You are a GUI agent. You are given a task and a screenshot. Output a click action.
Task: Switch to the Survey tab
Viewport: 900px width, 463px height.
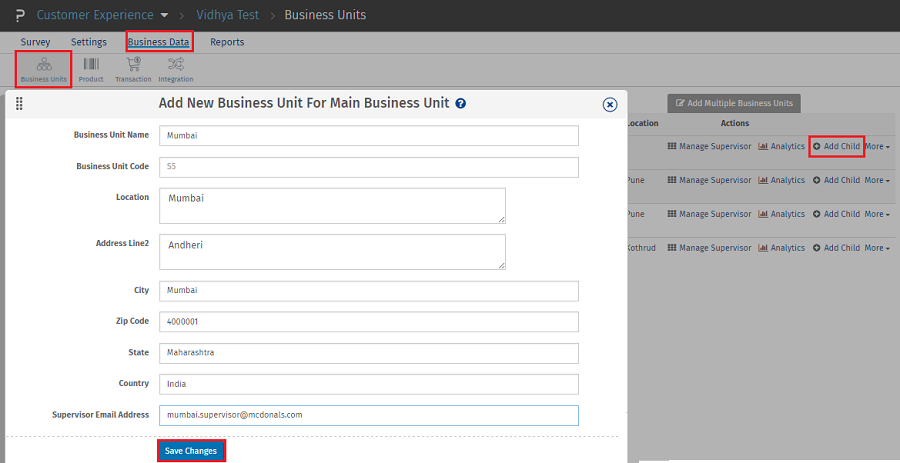click(x=36, y=42)
